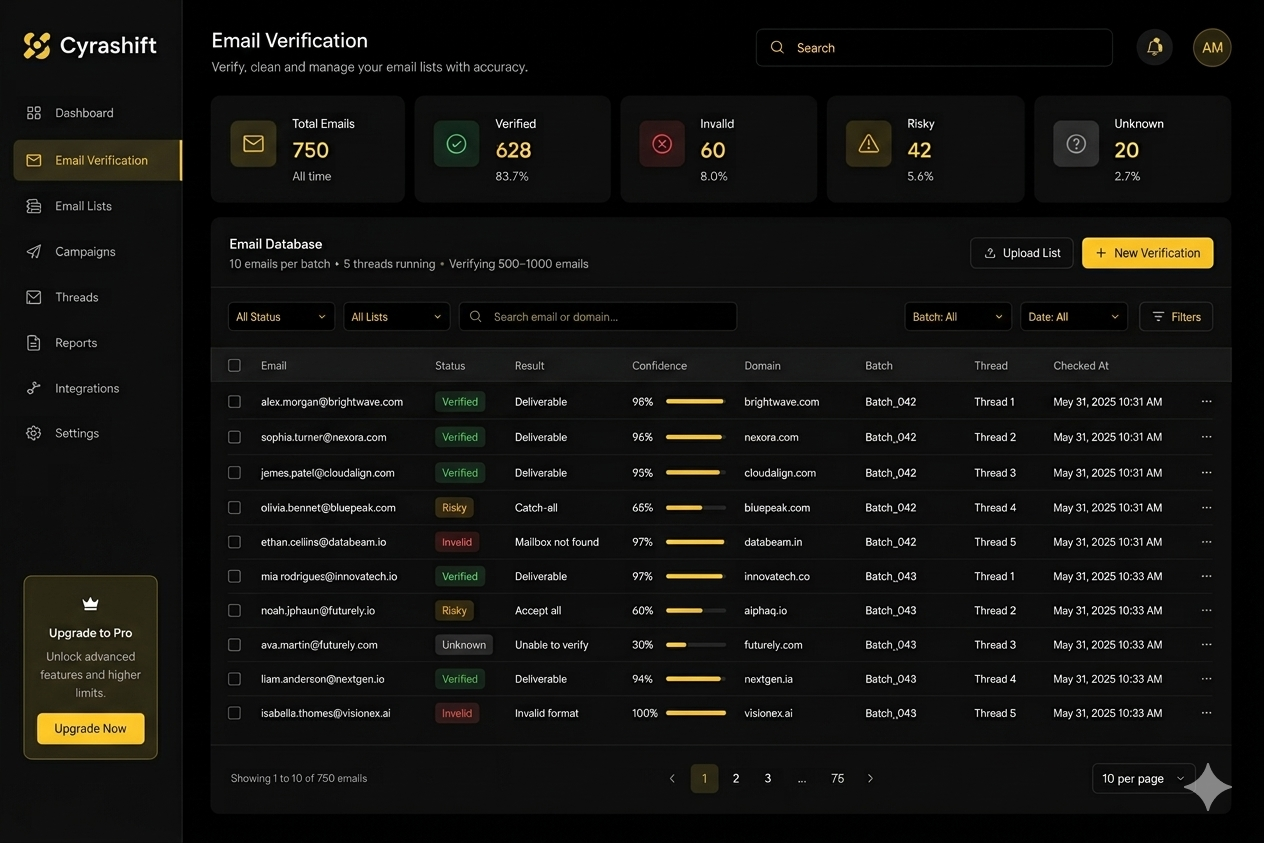The width and height of the screenshot is (1264, 843).
Task: Click the Invalid cross stat icon
Action: pos(662,144)
